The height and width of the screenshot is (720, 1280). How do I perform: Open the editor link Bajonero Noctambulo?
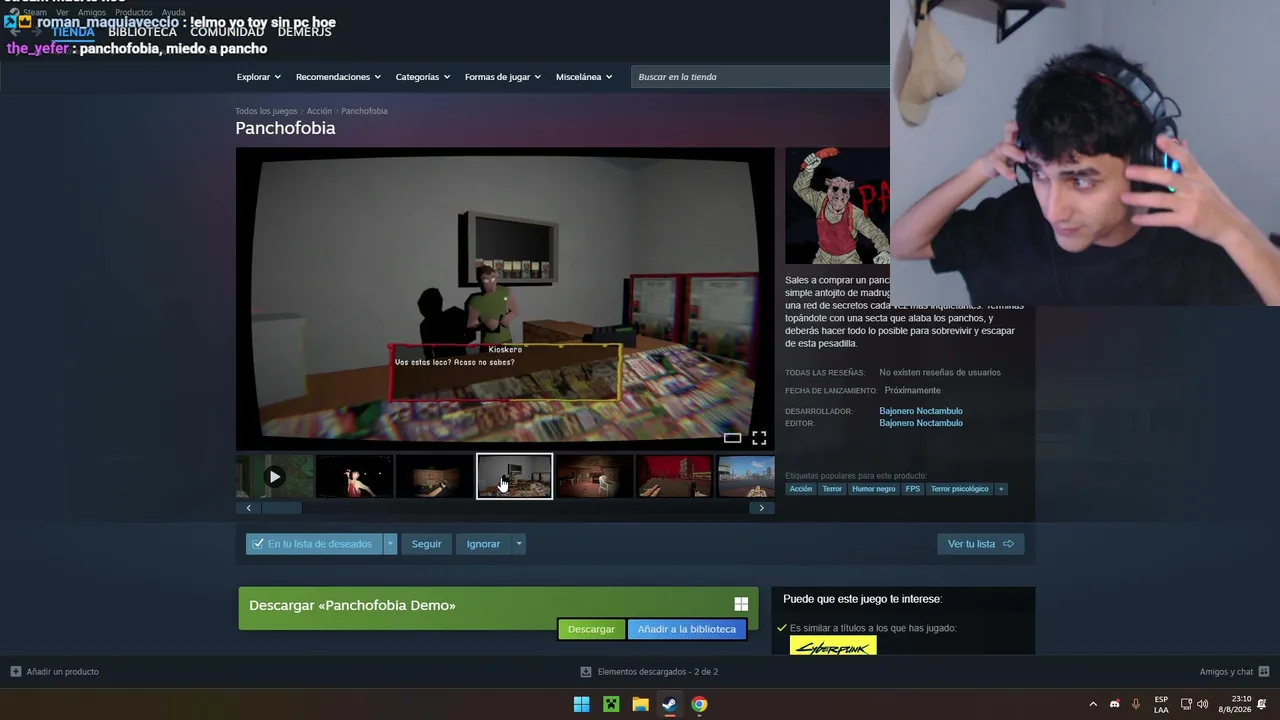point(921,423)
